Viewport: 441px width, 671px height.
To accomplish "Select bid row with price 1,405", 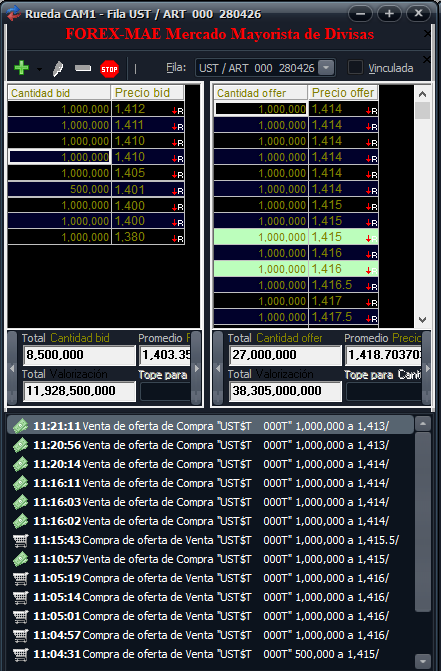I will pos(96,173).
